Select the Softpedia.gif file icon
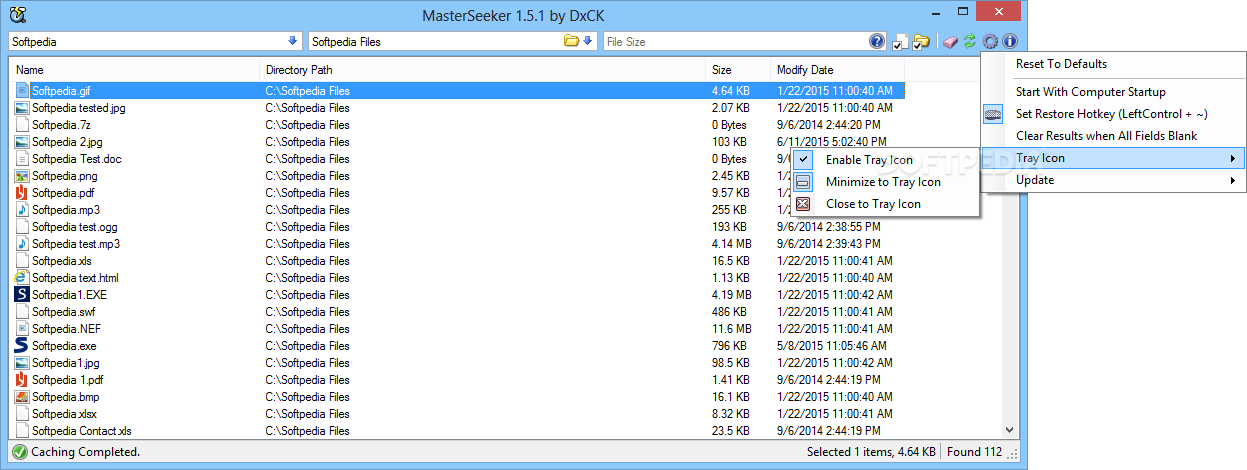1247x470 pixels. coord(22,90)
